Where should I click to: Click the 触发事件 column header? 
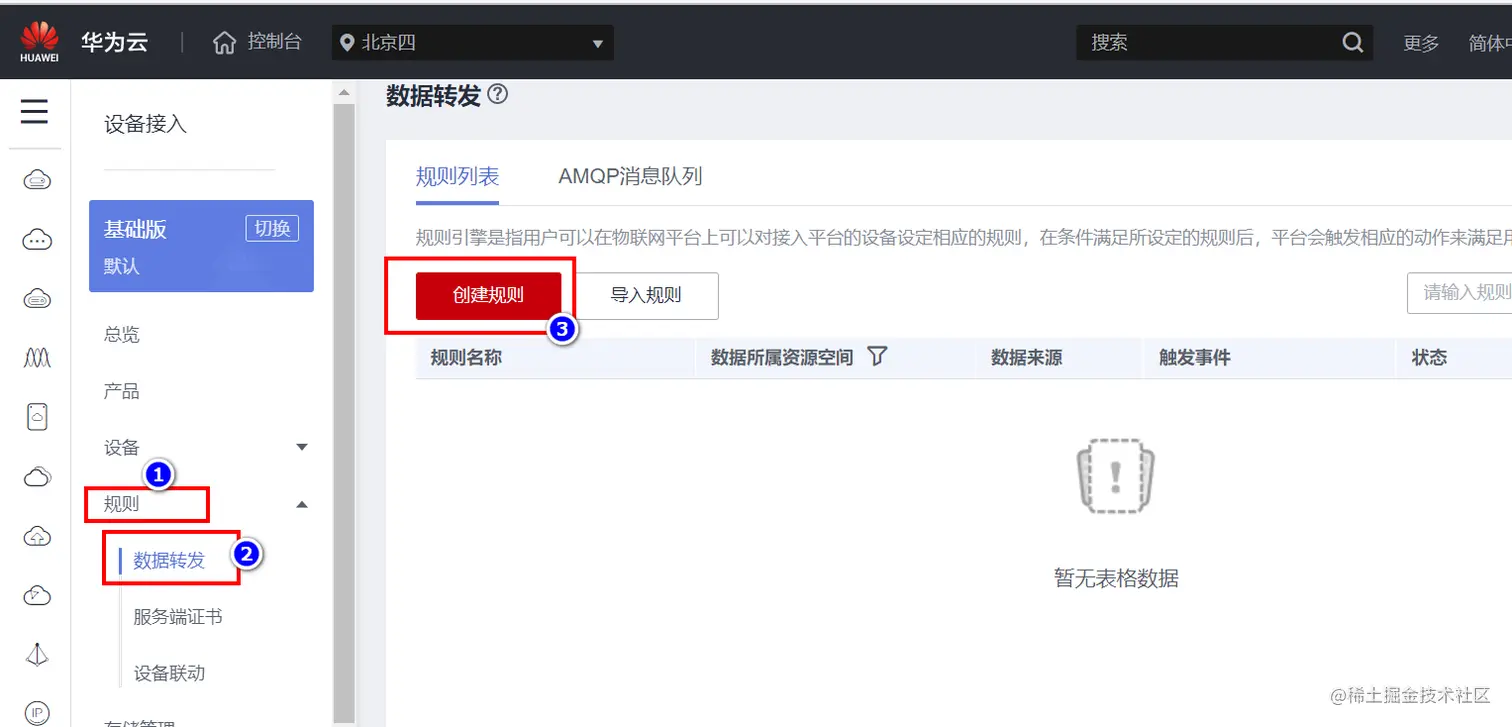[x=1194, y=357]
